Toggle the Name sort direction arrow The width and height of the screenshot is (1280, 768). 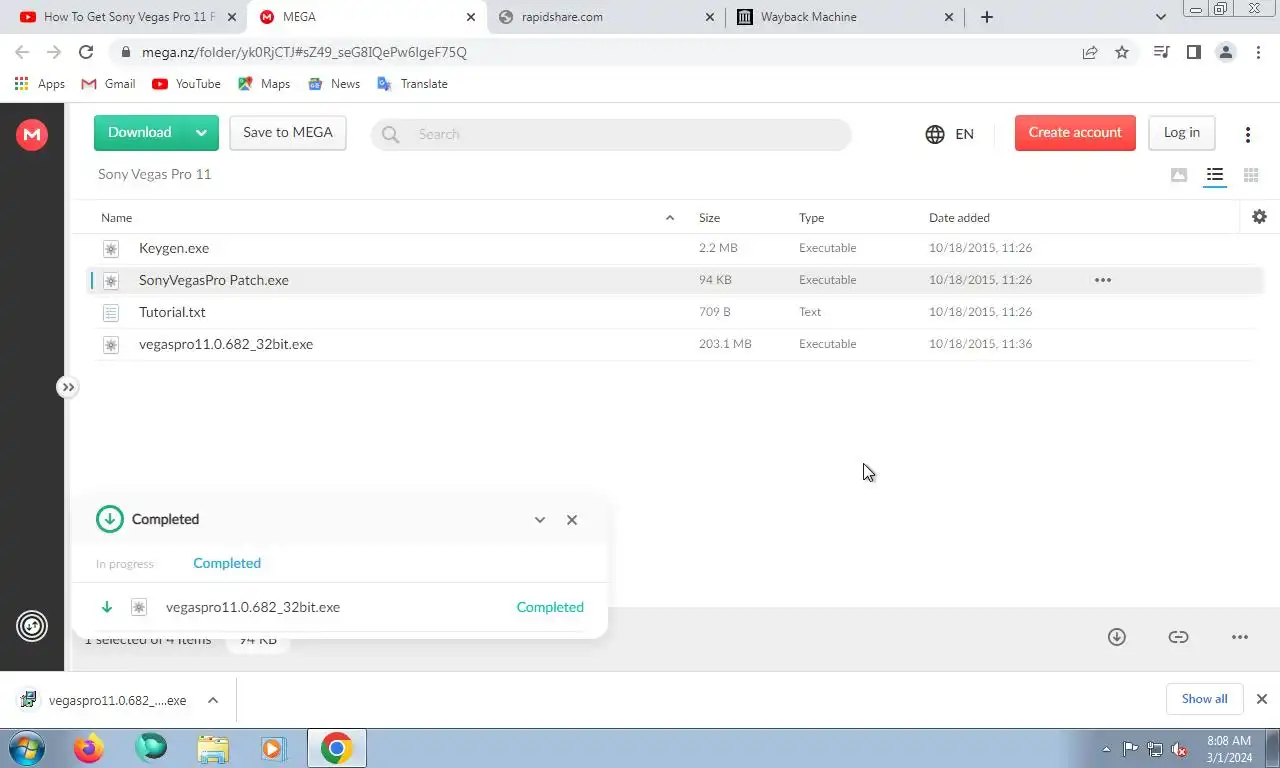[x=670, y=218]
